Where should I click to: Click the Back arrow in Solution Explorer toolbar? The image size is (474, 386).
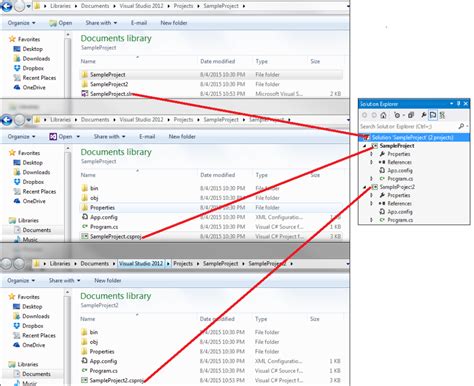pos(365,115)
